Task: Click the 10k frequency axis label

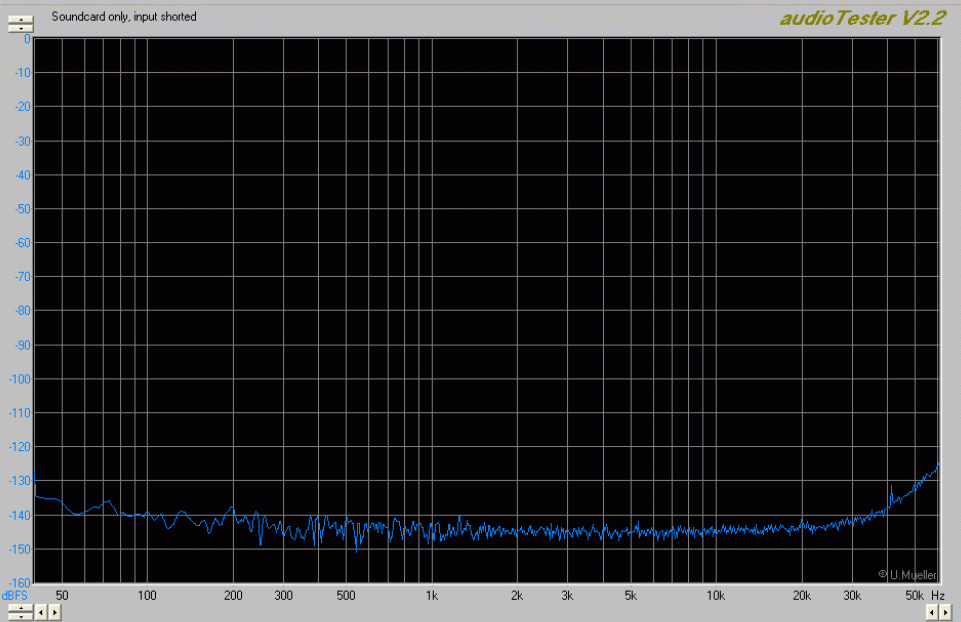Action: [x=715, y=596]
